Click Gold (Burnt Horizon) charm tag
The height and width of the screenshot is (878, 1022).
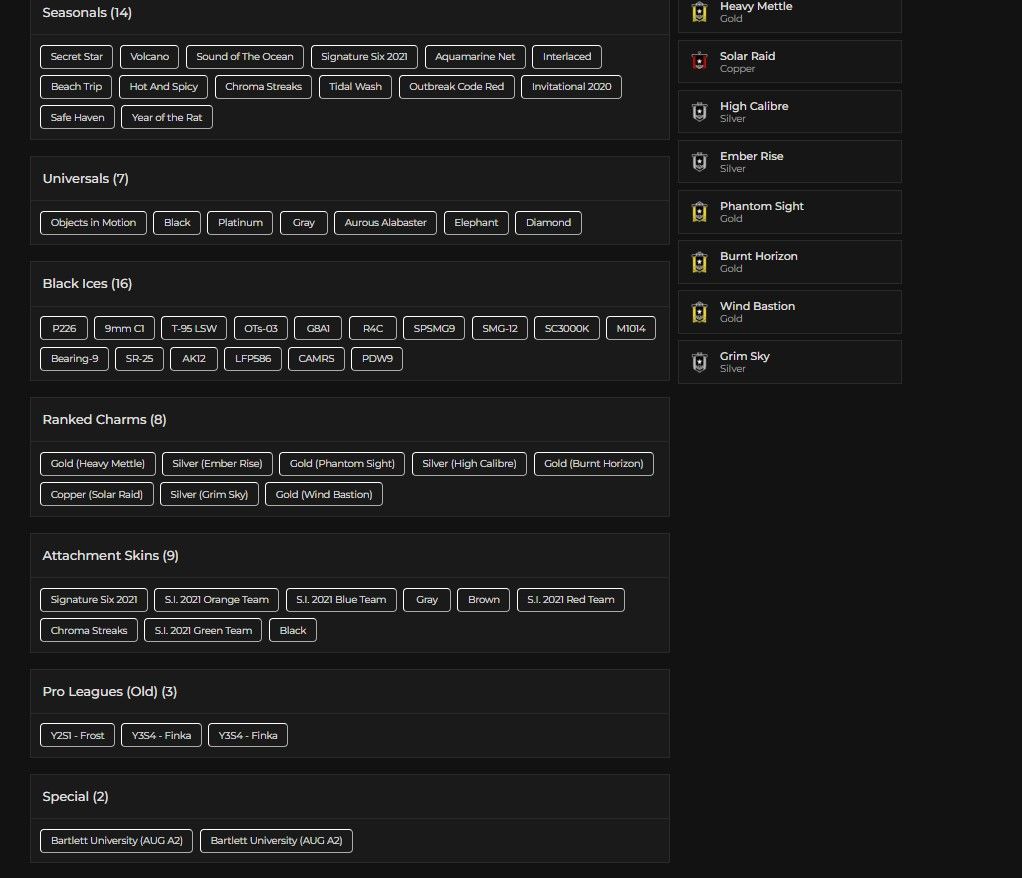coord(594,464)
